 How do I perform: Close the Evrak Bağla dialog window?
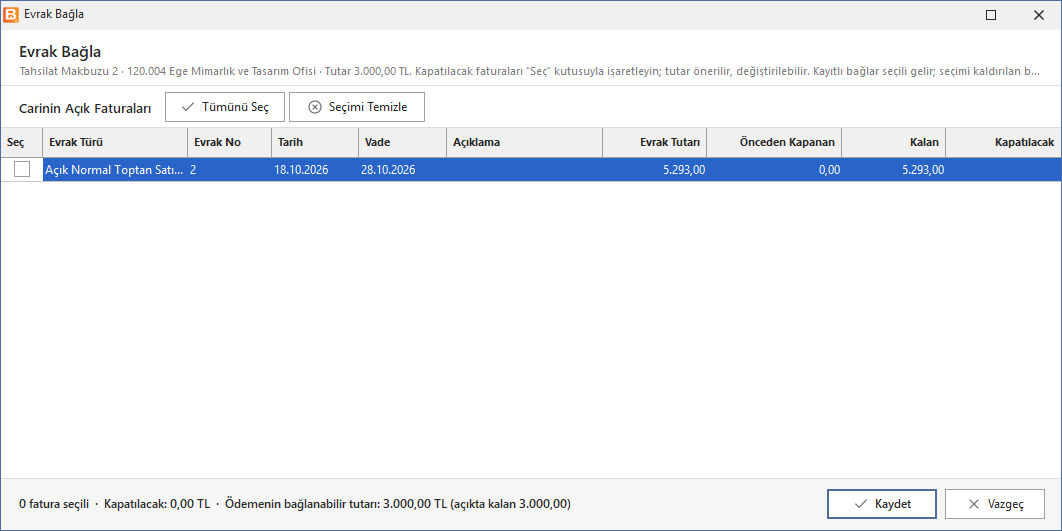point(1038,14)
